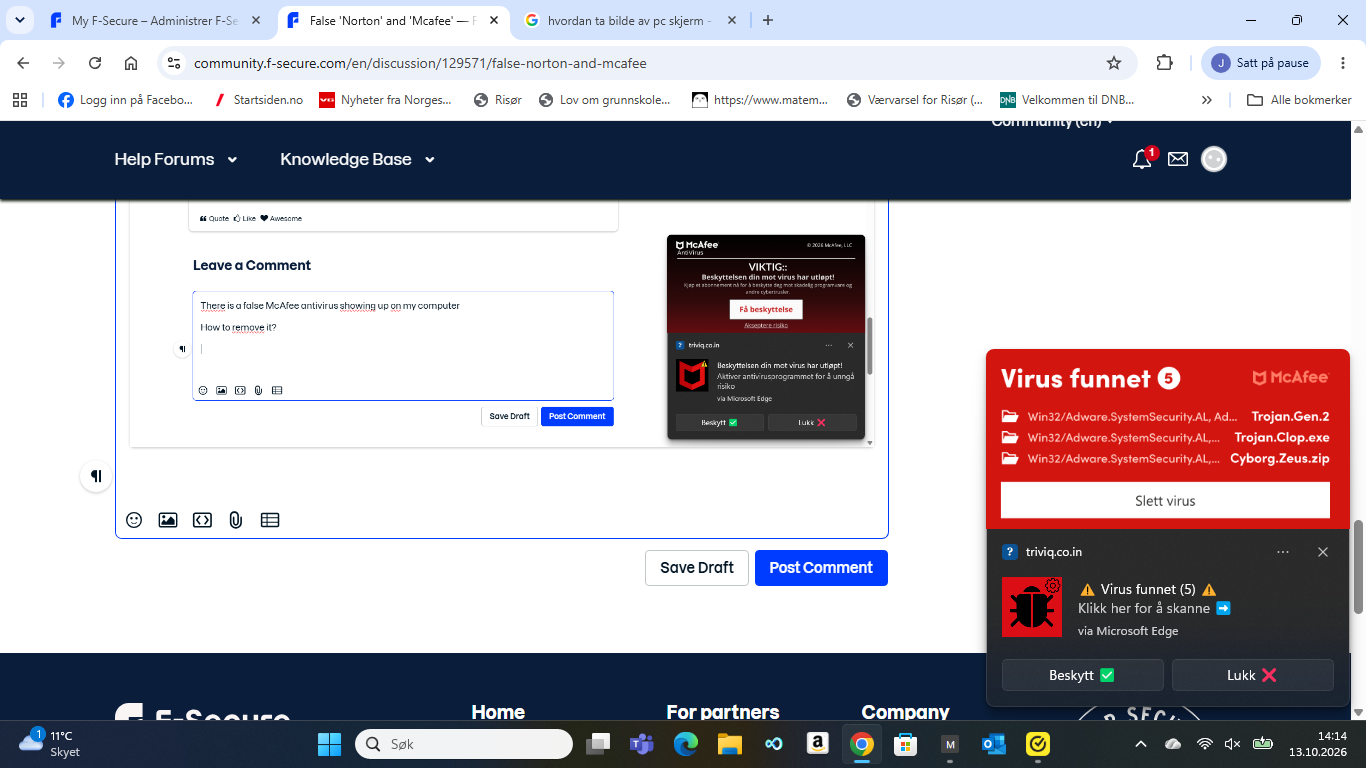Insert an emoji in the comment editor
Screen dimensions: 1366x768
coord(134,520)
